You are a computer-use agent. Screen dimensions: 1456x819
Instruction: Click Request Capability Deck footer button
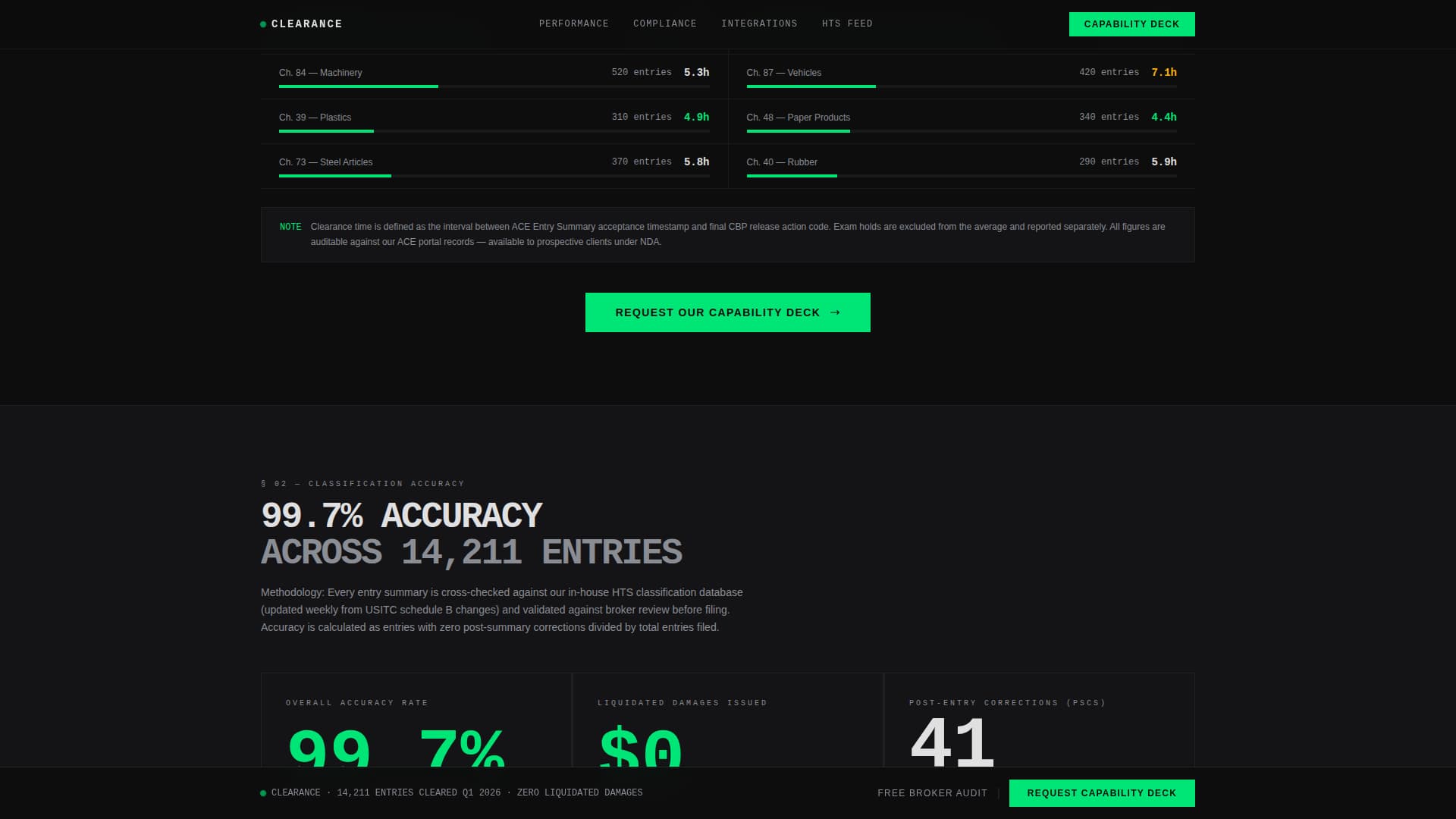point(1102,793)
